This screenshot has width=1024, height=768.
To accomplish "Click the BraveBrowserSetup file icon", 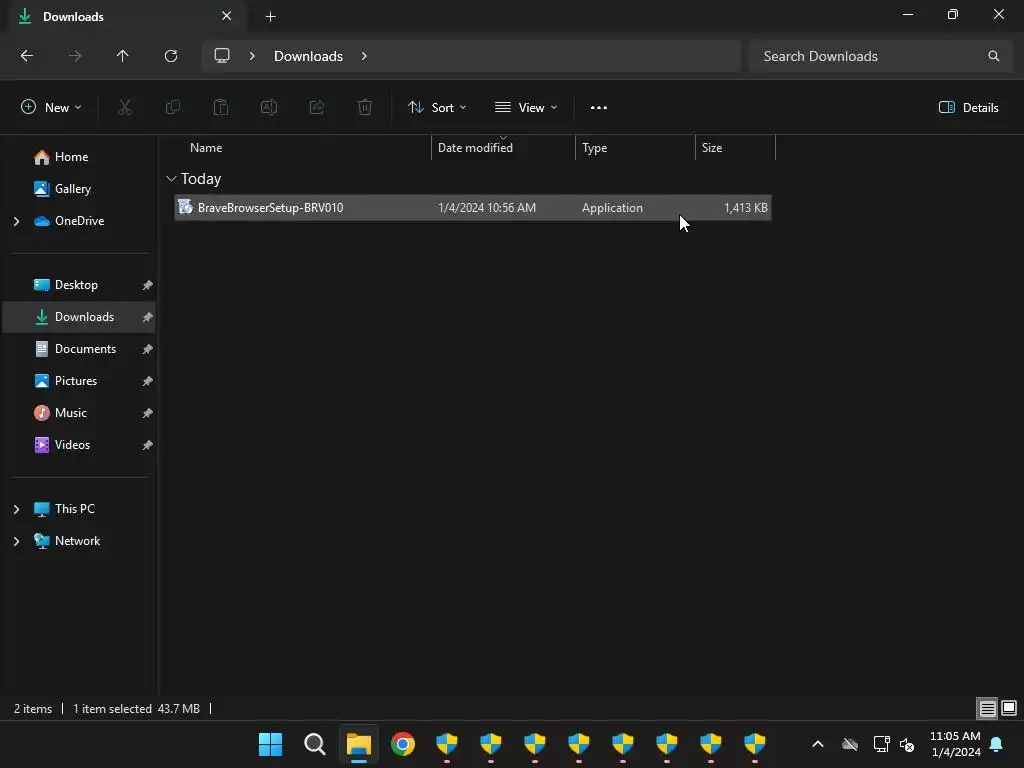I will point(185,208).
